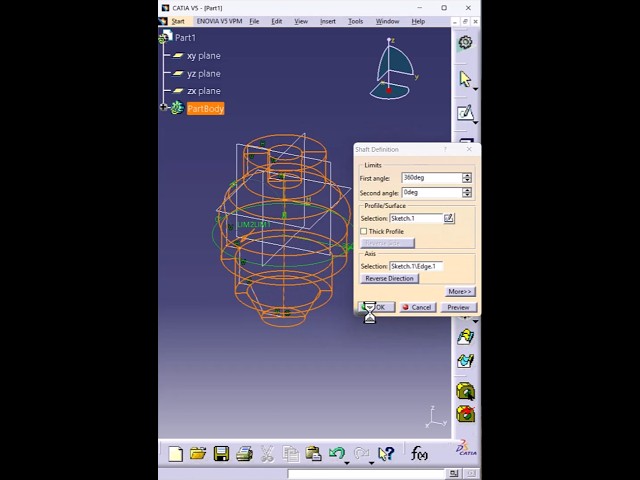Open the Part Design workbench gear icon
Screen dimensions: 640x480
point(465,43)
